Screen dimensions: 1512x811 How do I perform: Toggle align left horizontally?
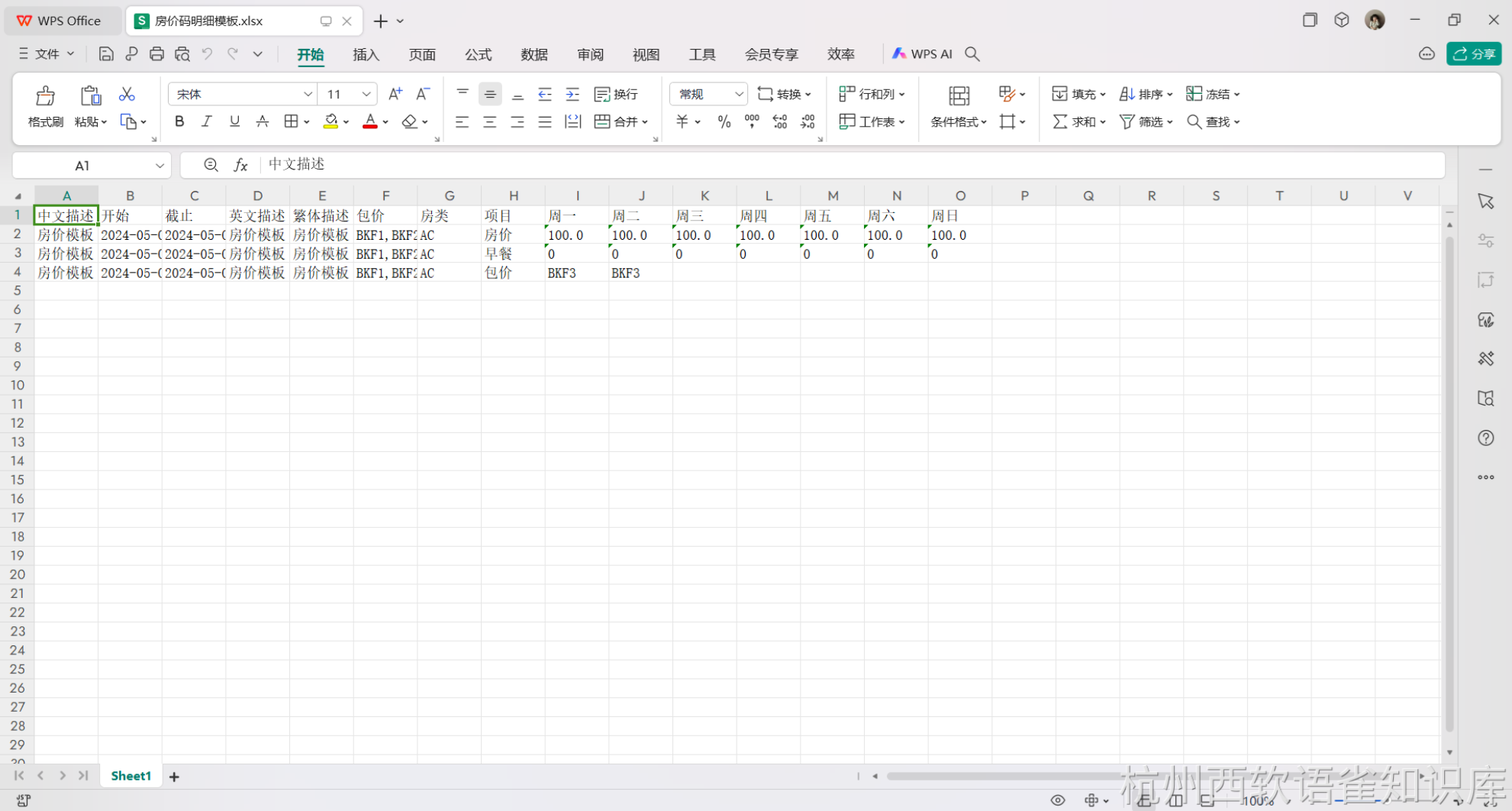pyautogui.click(x=463, y=121)
